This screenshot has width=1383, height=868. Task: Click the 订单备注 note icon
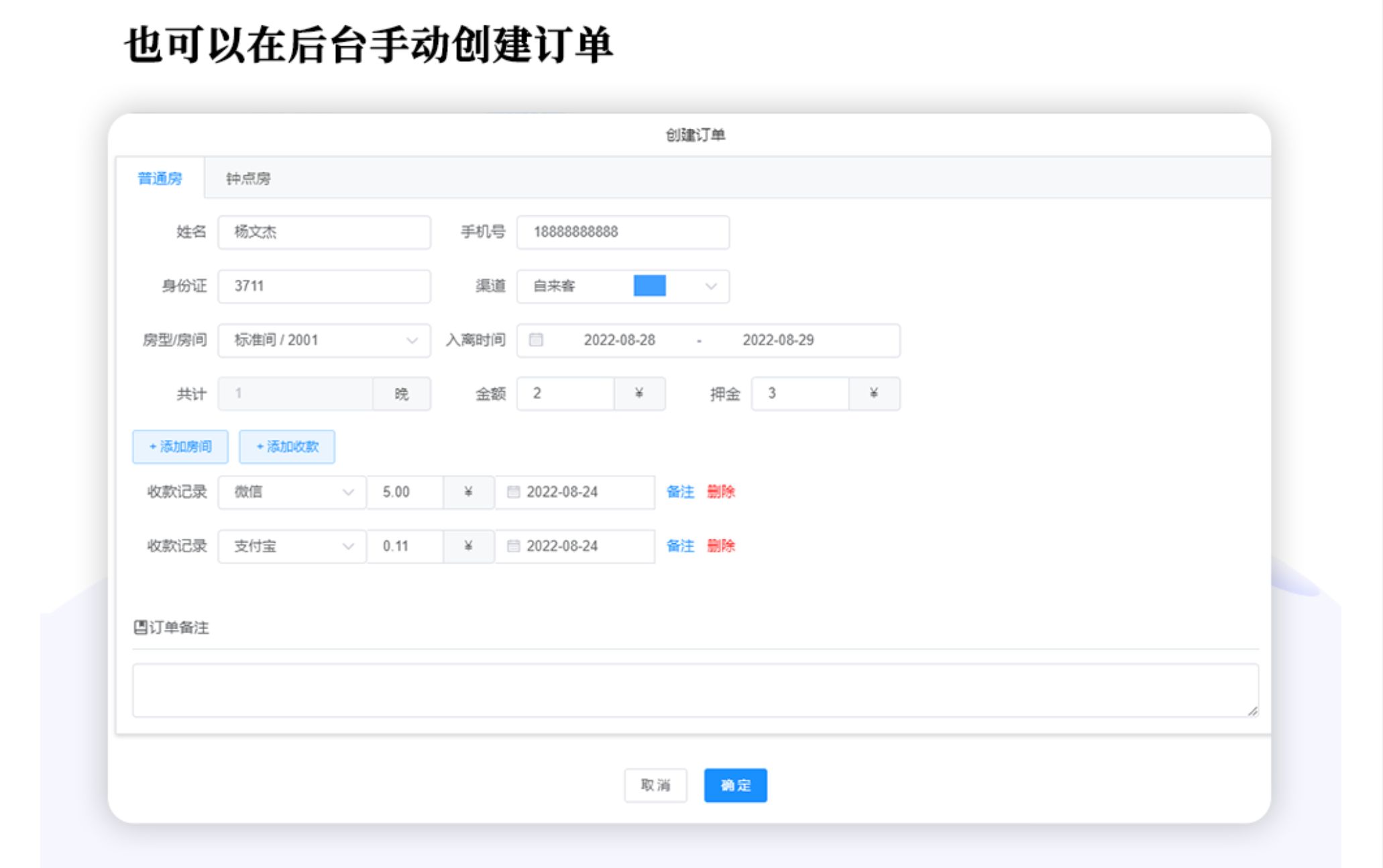(140, 628)
